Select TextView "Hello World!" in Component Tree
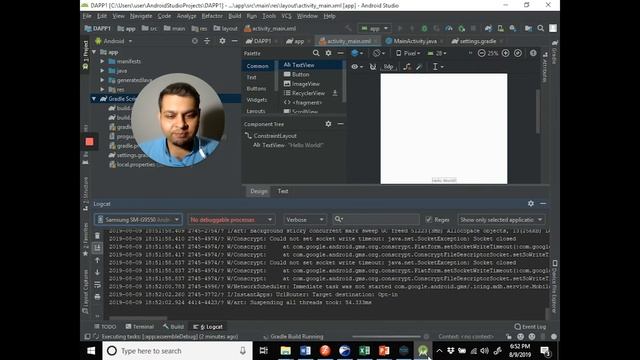This screenshot has height=360, width=640. pyautogui.click(x=288, y=145)
